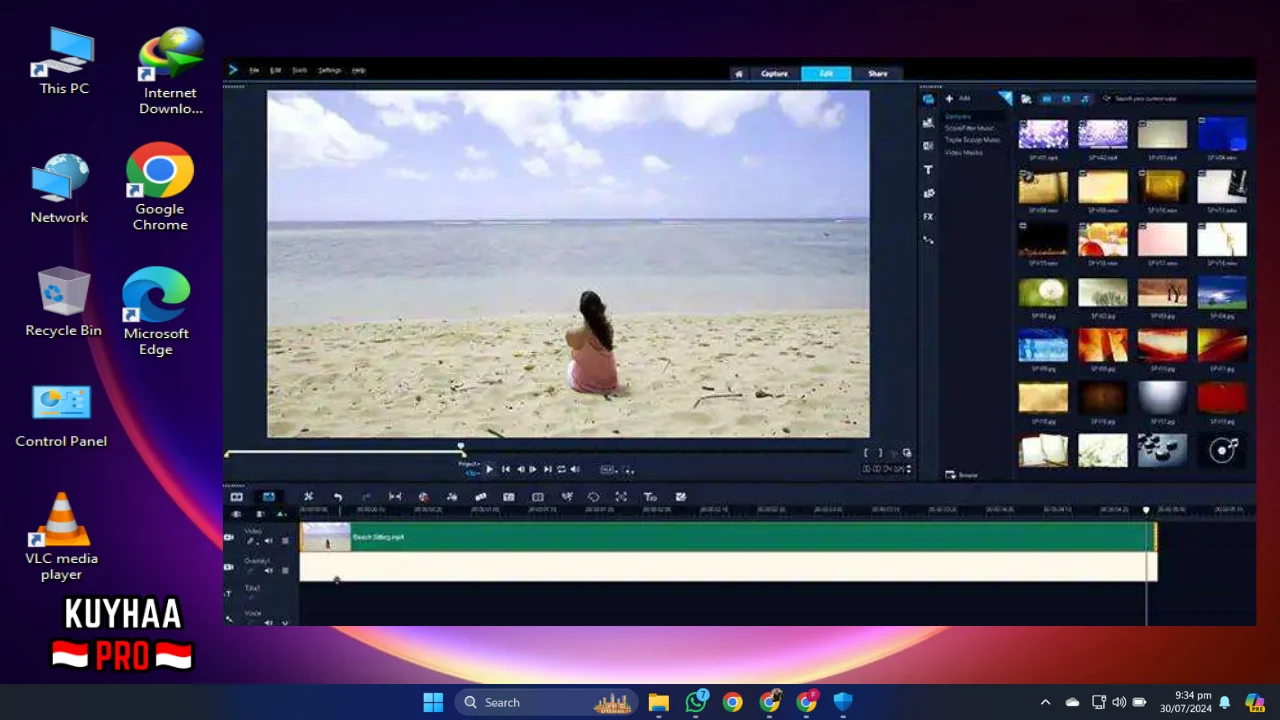Open the Sound Mixer icon
The height and width of the screenshot is (720, 1280).
tap(452, 497)
